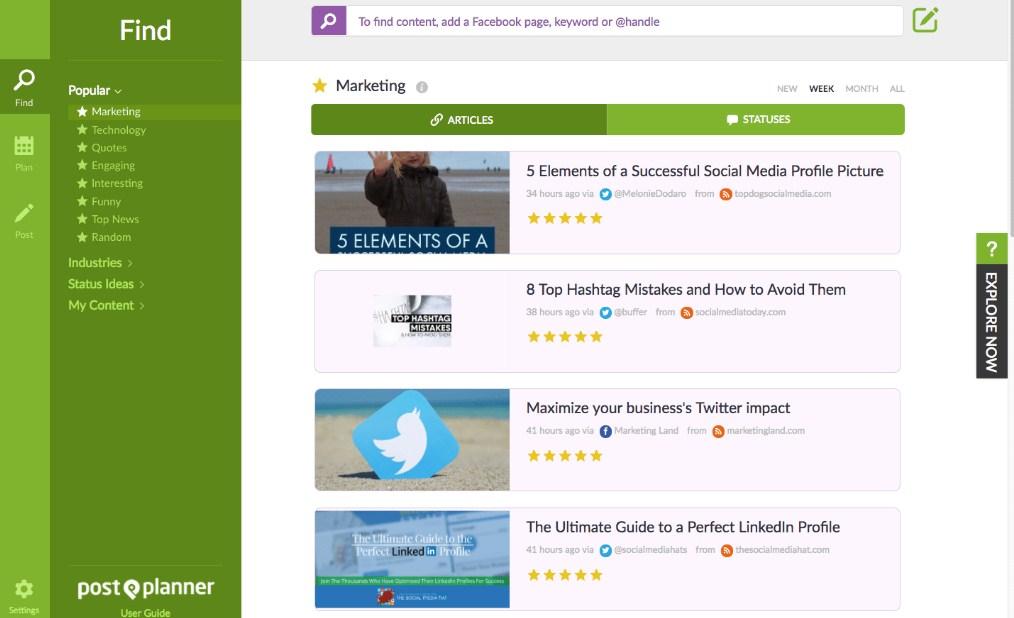1014x618 pixels.
Task: Open article 8 Top Hashtag Mistakes
Action: tap(685, 290)
